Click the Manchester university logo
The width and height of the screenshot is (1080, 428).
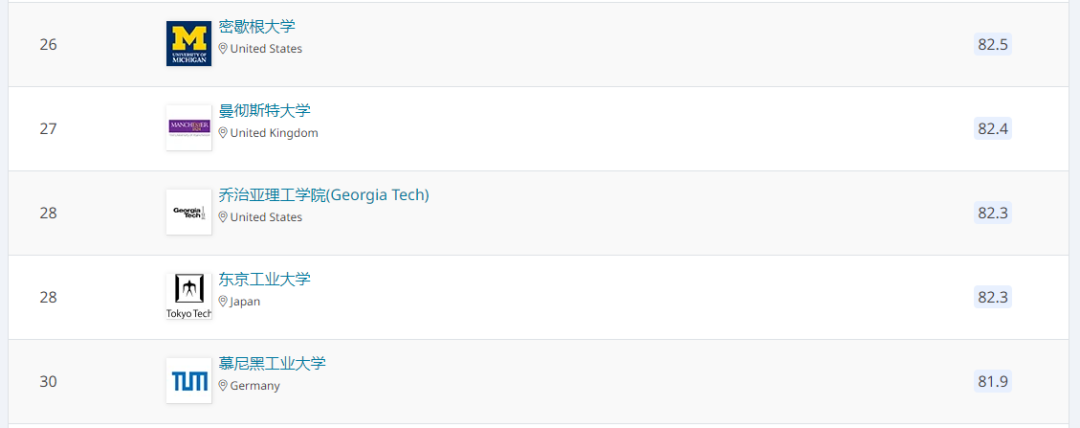point(189,128)
